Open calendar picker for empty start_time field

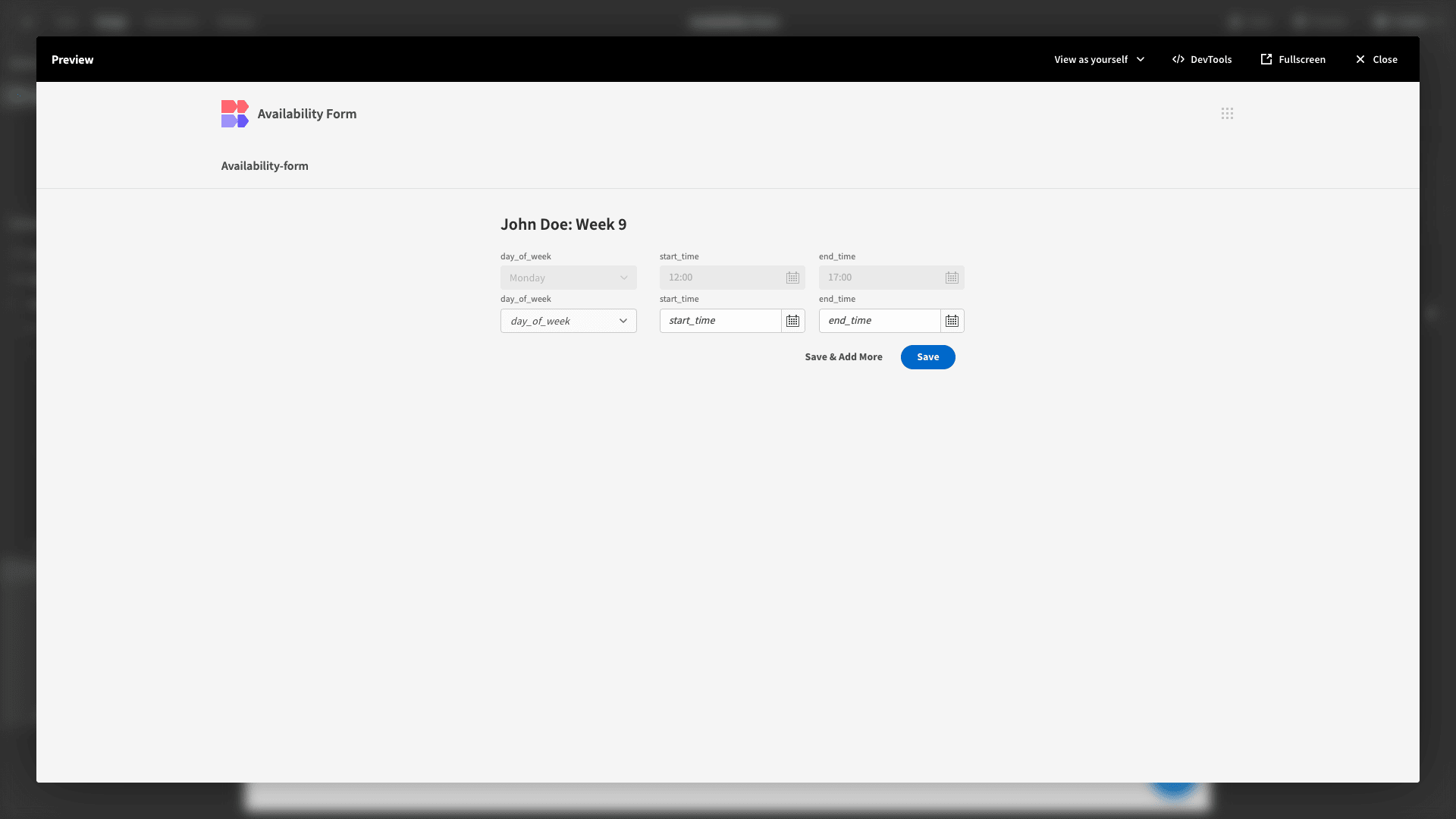[792, 321]
